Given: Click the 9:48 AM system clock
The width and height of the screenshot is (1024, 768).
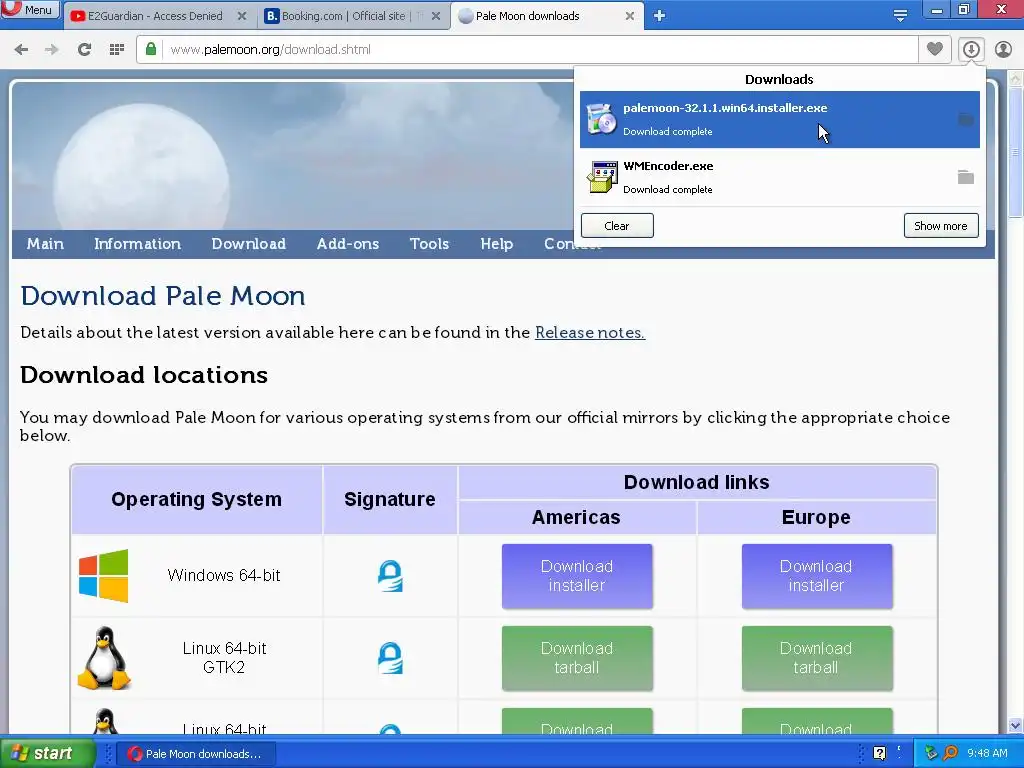Looking at the screenshot, I should 987,754.
